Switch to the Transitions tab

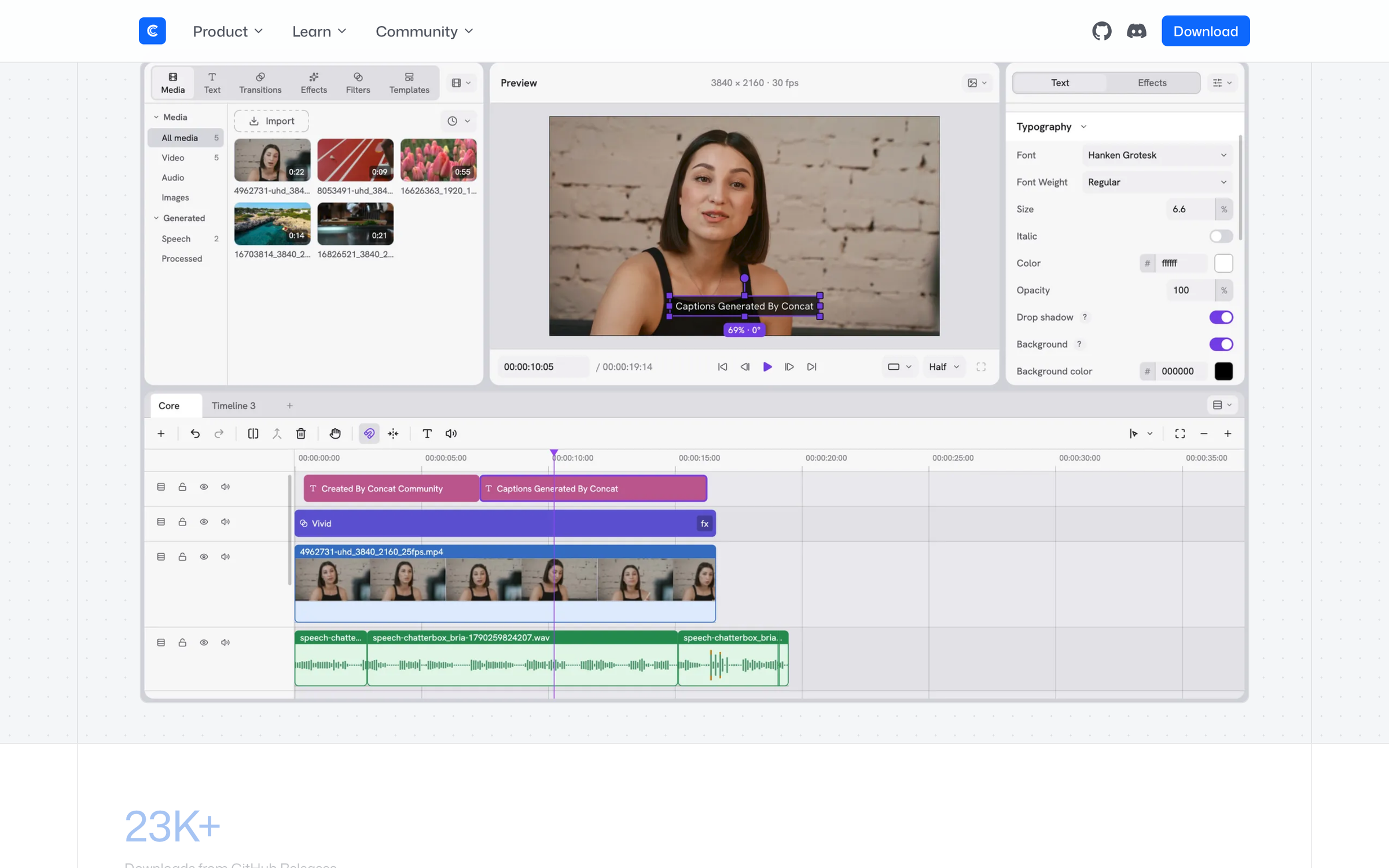[260, 83]
